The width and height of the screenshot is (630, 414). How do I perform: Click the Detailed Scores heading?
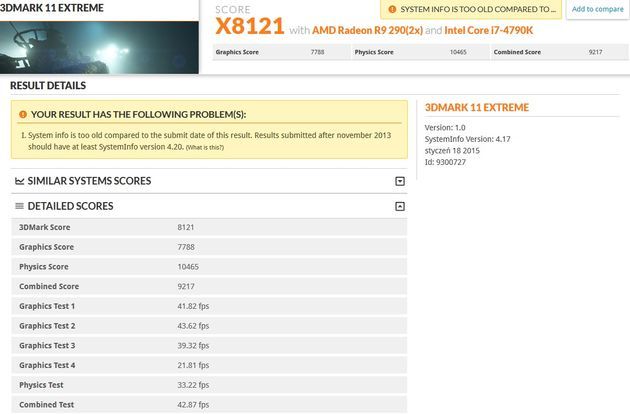point(70,206)
